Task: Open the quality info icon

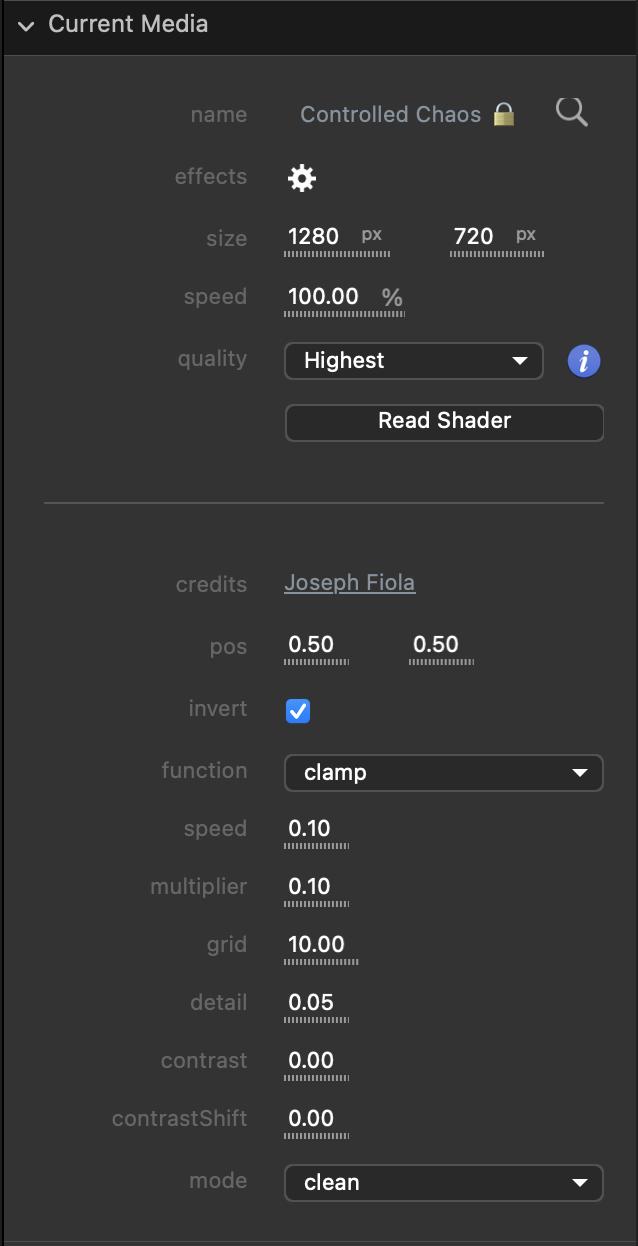Action: (584, 361)
